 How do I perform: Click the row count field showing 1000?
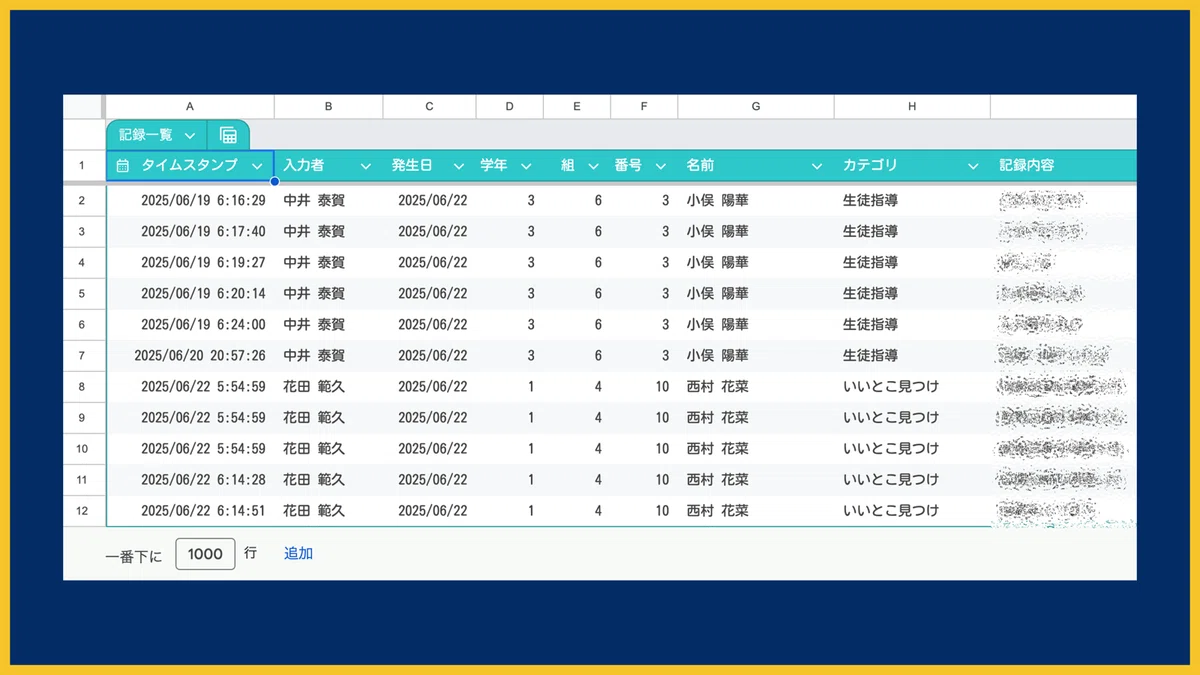pos(205,554)
